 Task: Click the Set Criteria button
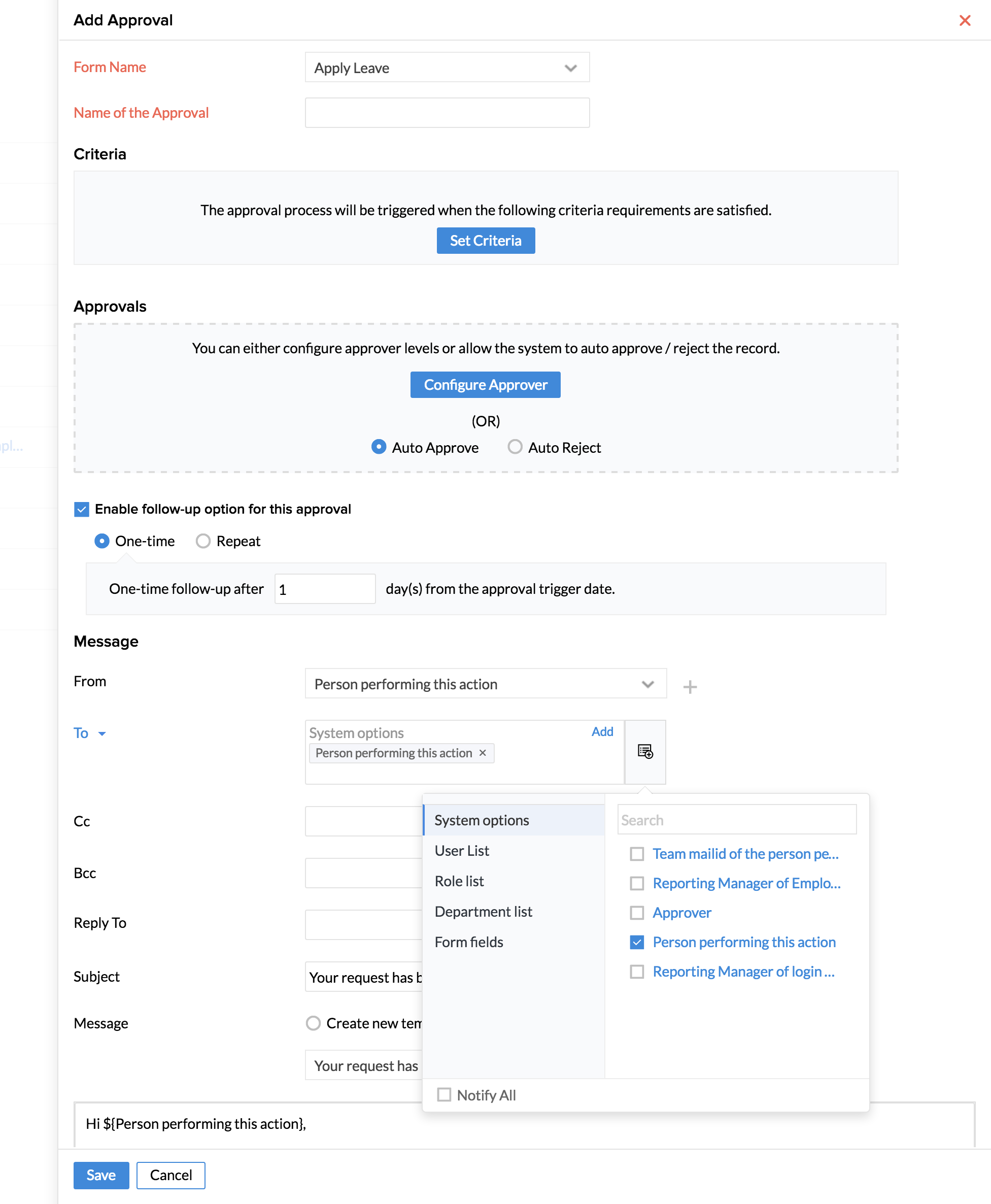(x=485, y=241)
